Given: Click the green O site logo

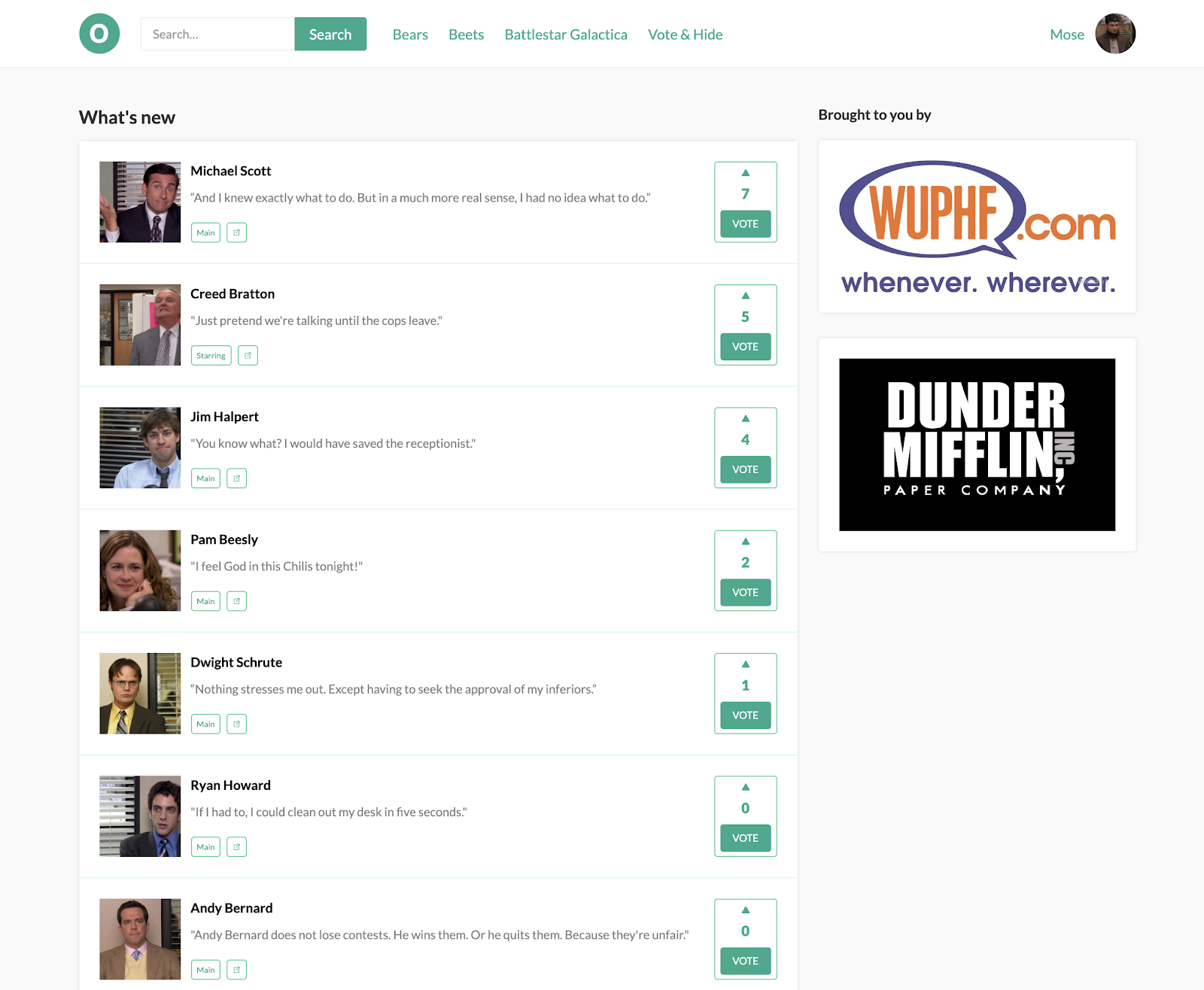Looking at the screenshot, I should tap(99, 34).
